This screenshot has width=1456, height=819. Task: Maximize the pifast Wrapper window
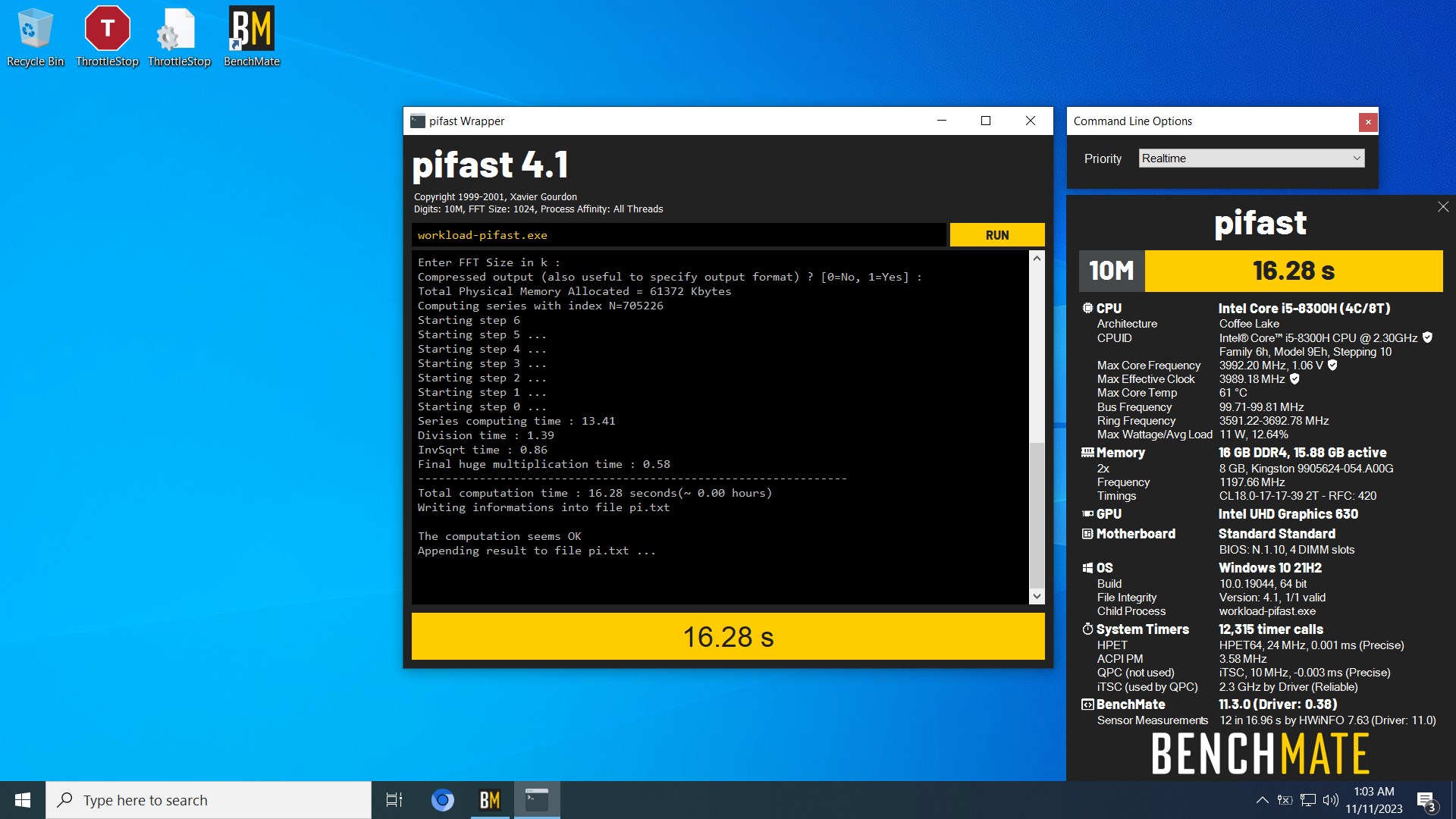[986, 121]
